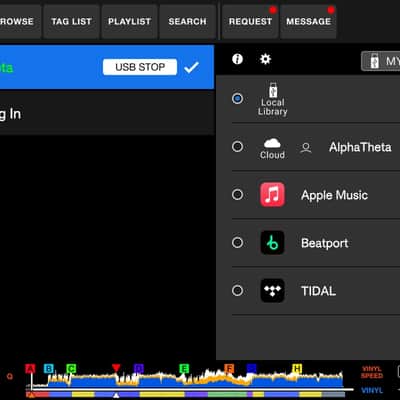Click the orange Q icon near the waveform
This screenshot has width=400, height=400.
(10, 376)
